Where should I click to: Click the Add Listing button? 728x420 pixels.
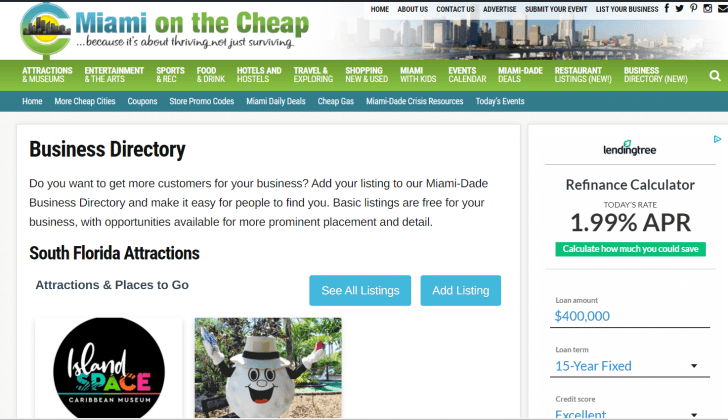click(x=461, y=291)
